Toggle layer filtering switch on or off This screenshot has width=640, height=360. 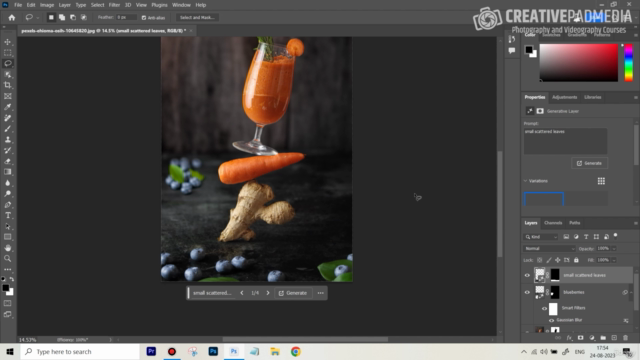pyautogui.click(x=616, y=236)
